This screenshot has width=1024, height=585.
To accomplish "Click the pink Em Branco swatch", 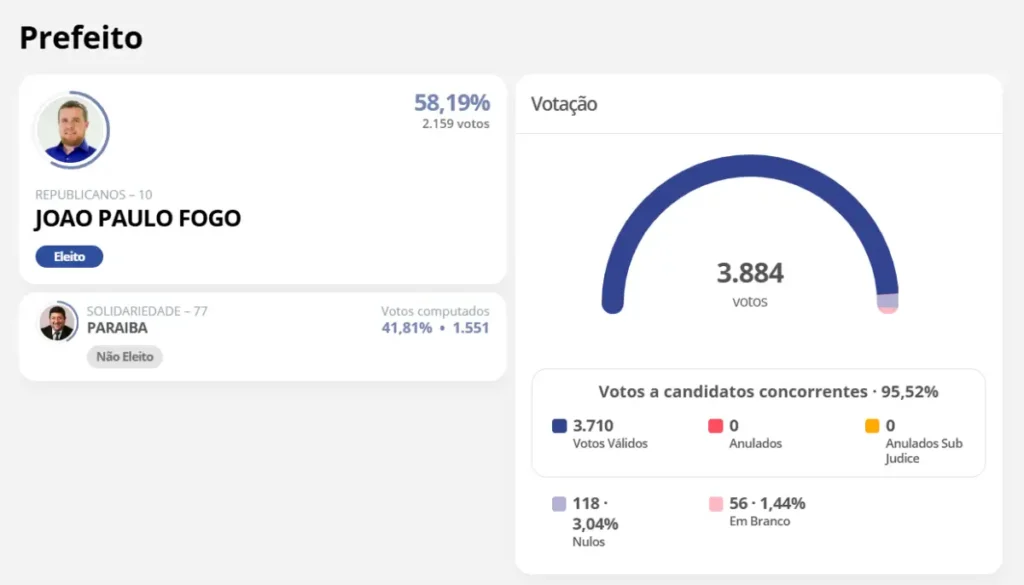I will [716, 504].
